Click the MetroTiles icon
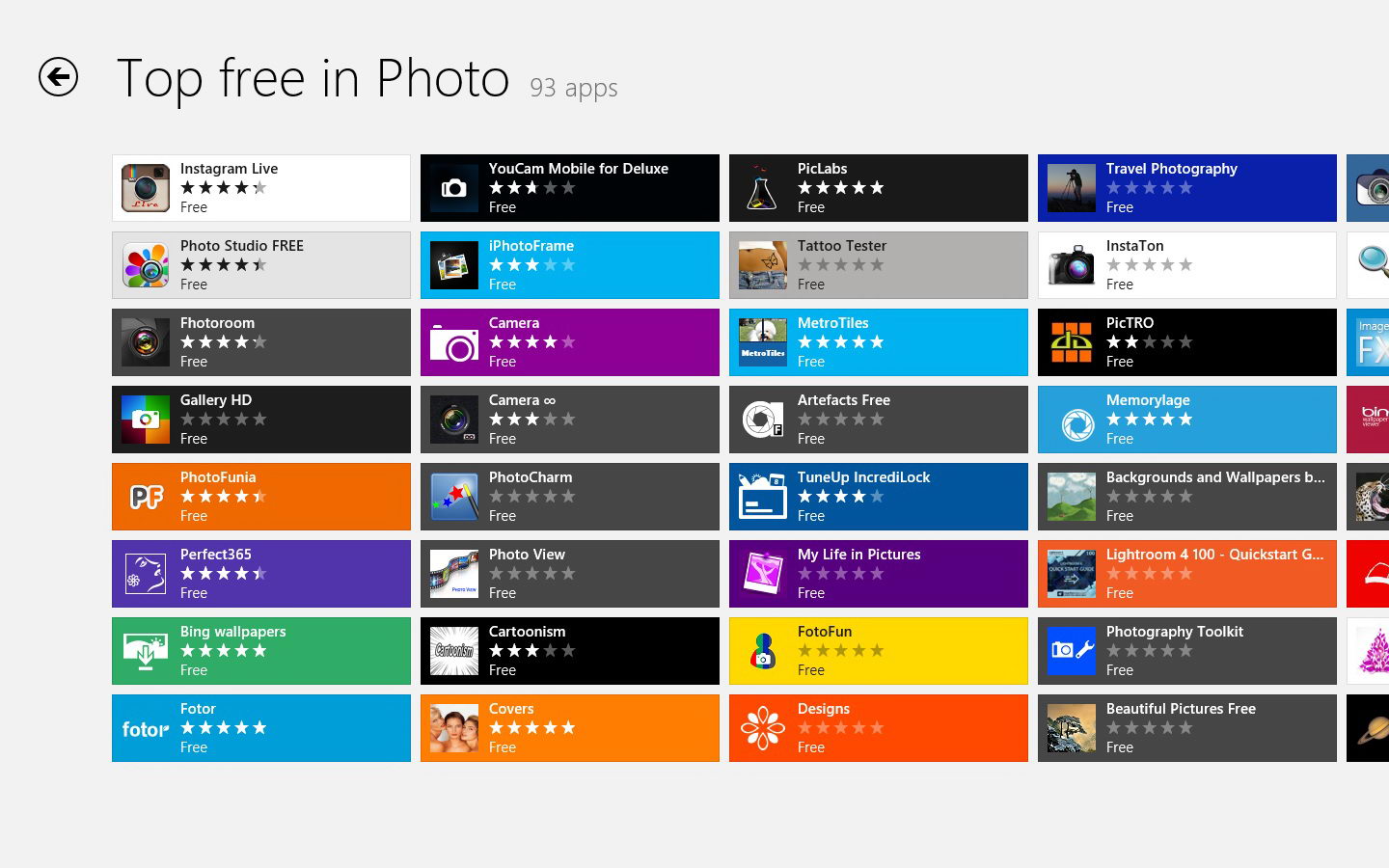The image size is (1389, 868). click(x=763, y=342)
